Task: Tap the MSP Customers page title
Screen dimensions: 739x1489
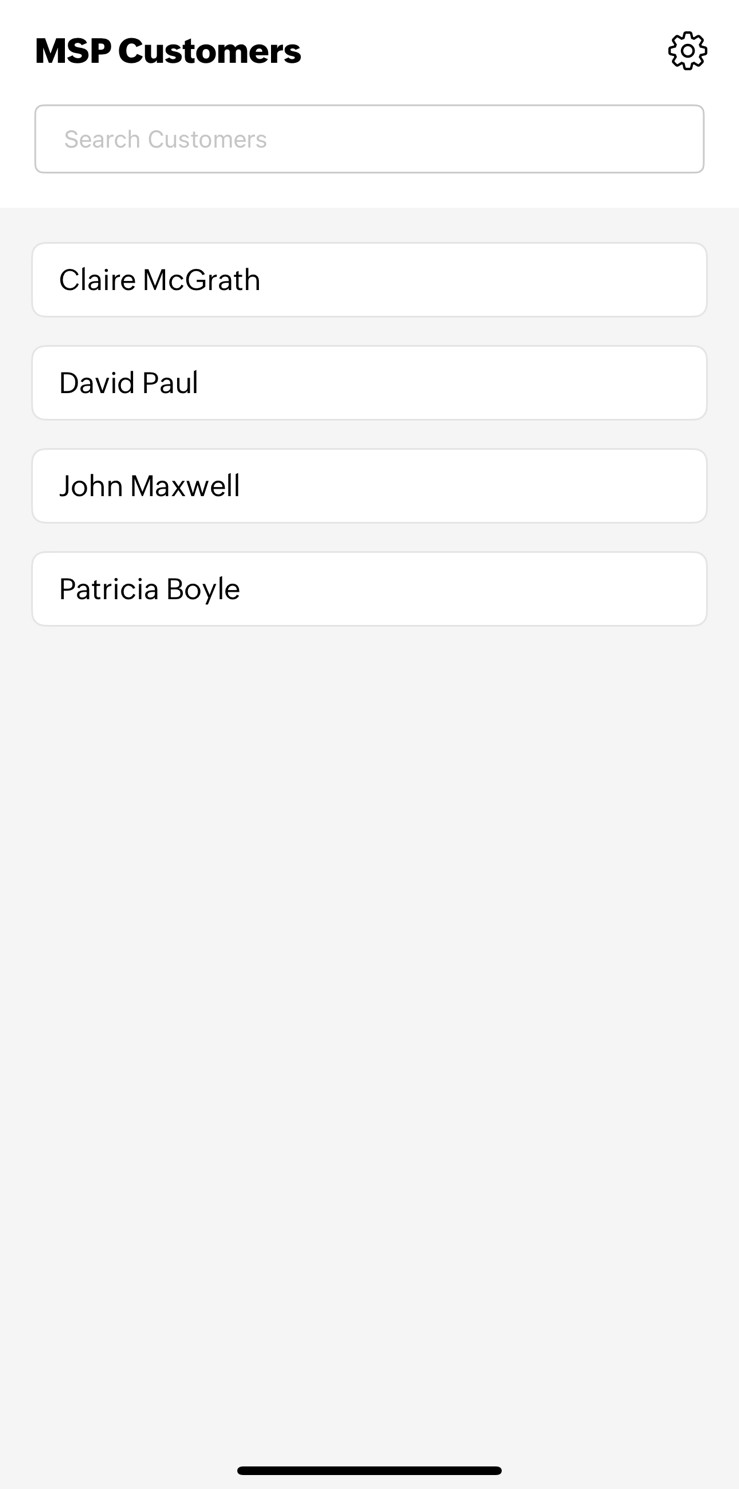Action: [x=168, y=51]
